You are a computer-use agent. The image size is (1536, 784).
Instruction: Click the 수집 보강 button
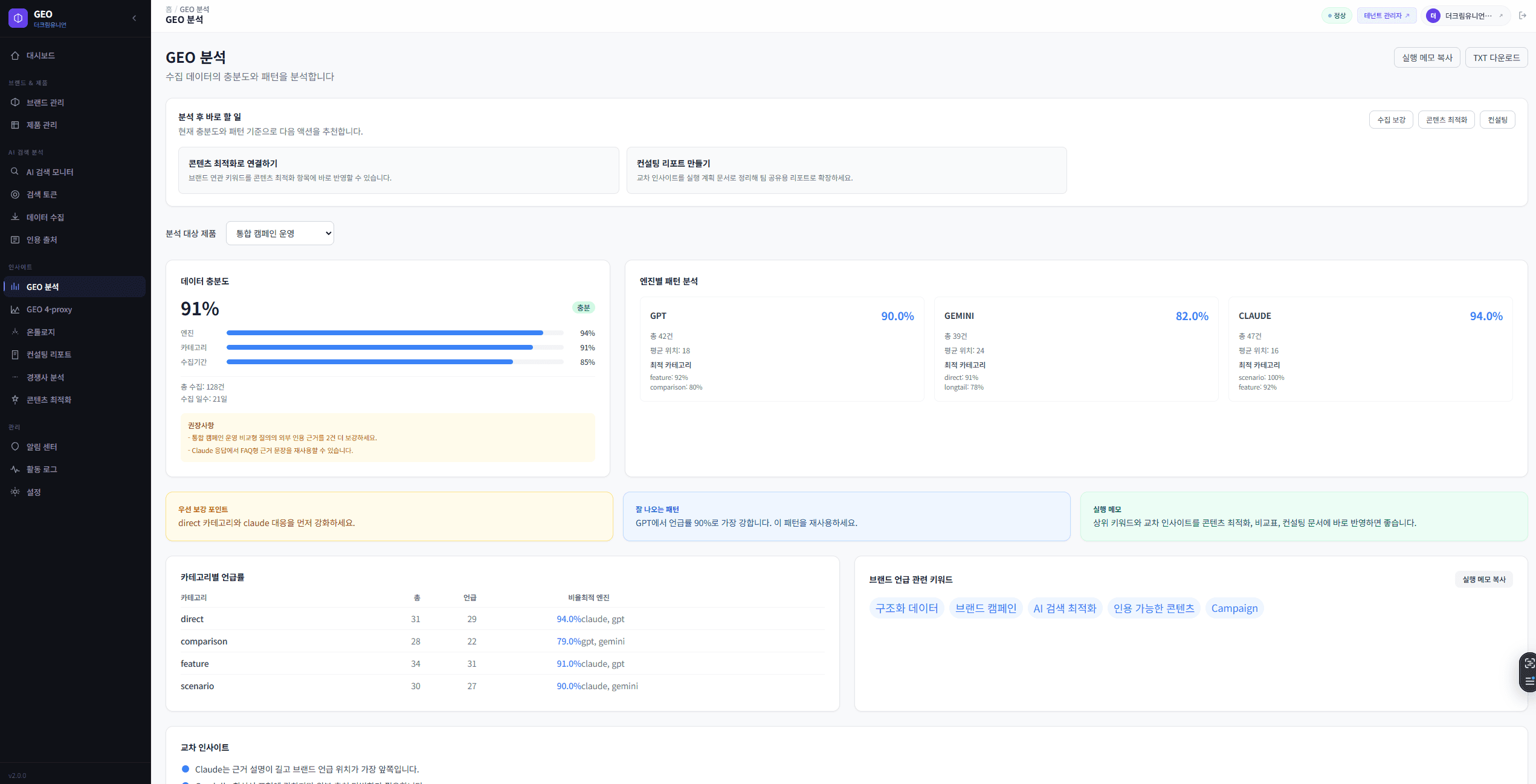[1391, 120]
